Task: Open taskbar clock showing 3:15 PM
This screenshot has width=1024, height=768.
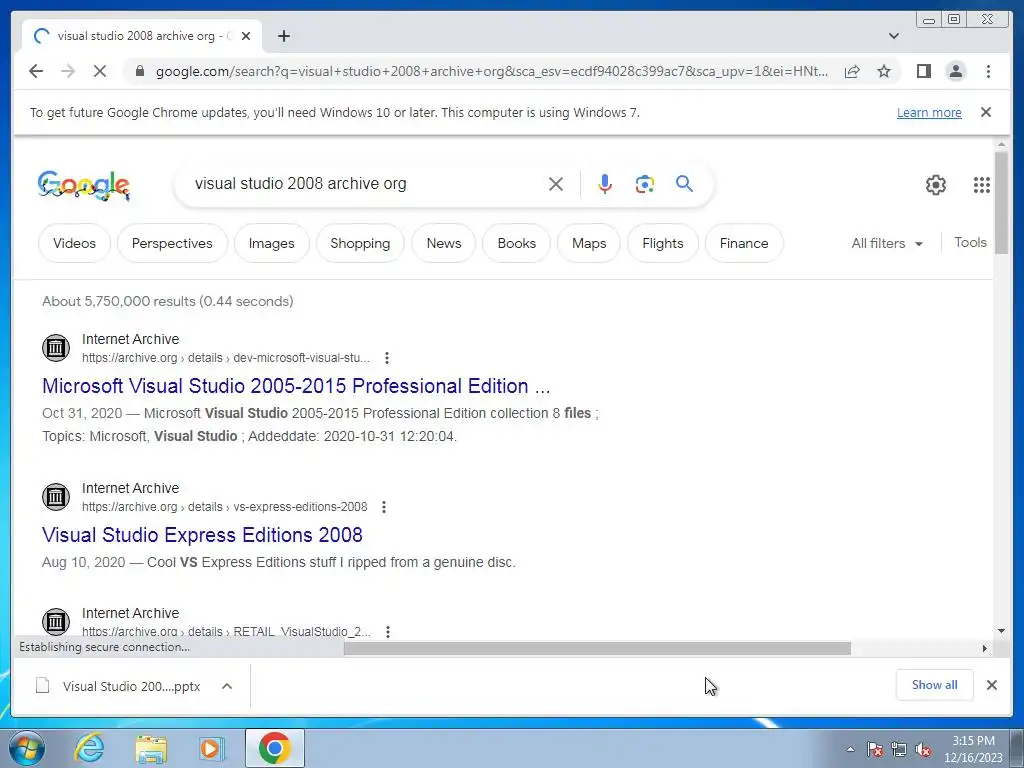Action: [x=973, y=749]
